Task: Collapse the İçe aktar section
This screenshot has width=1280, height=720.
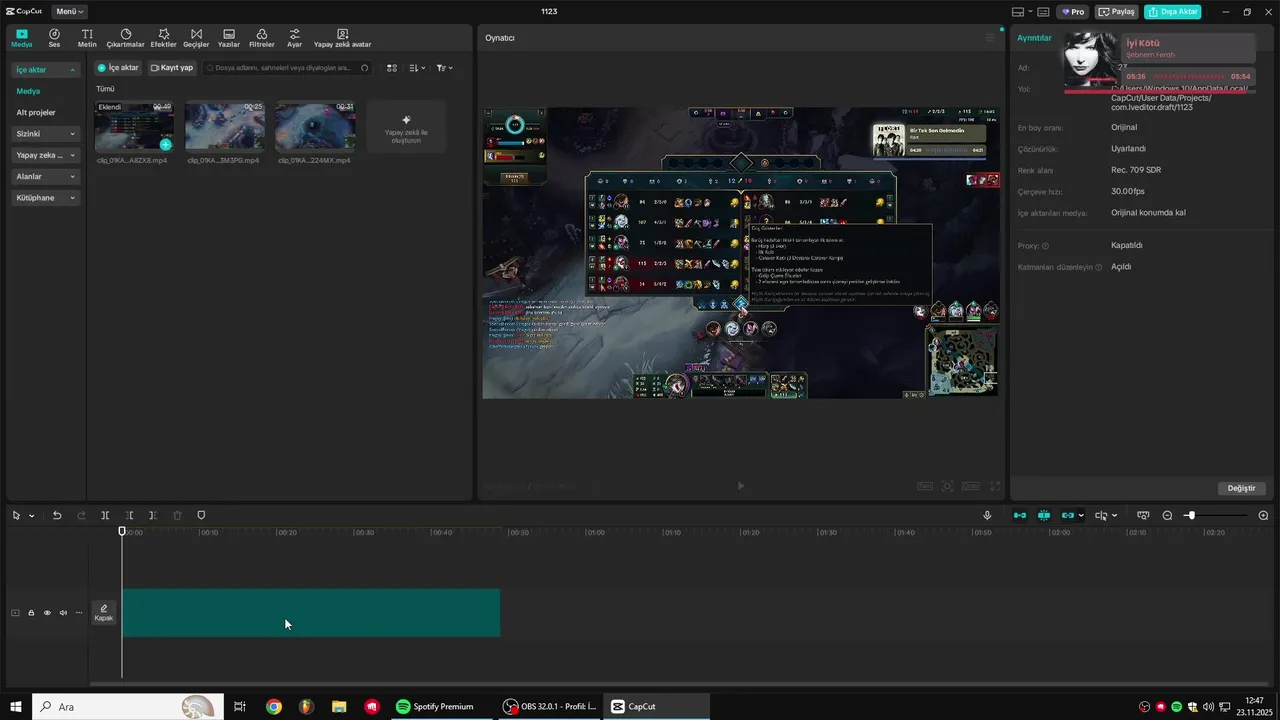Action: (x=46, y=70)
